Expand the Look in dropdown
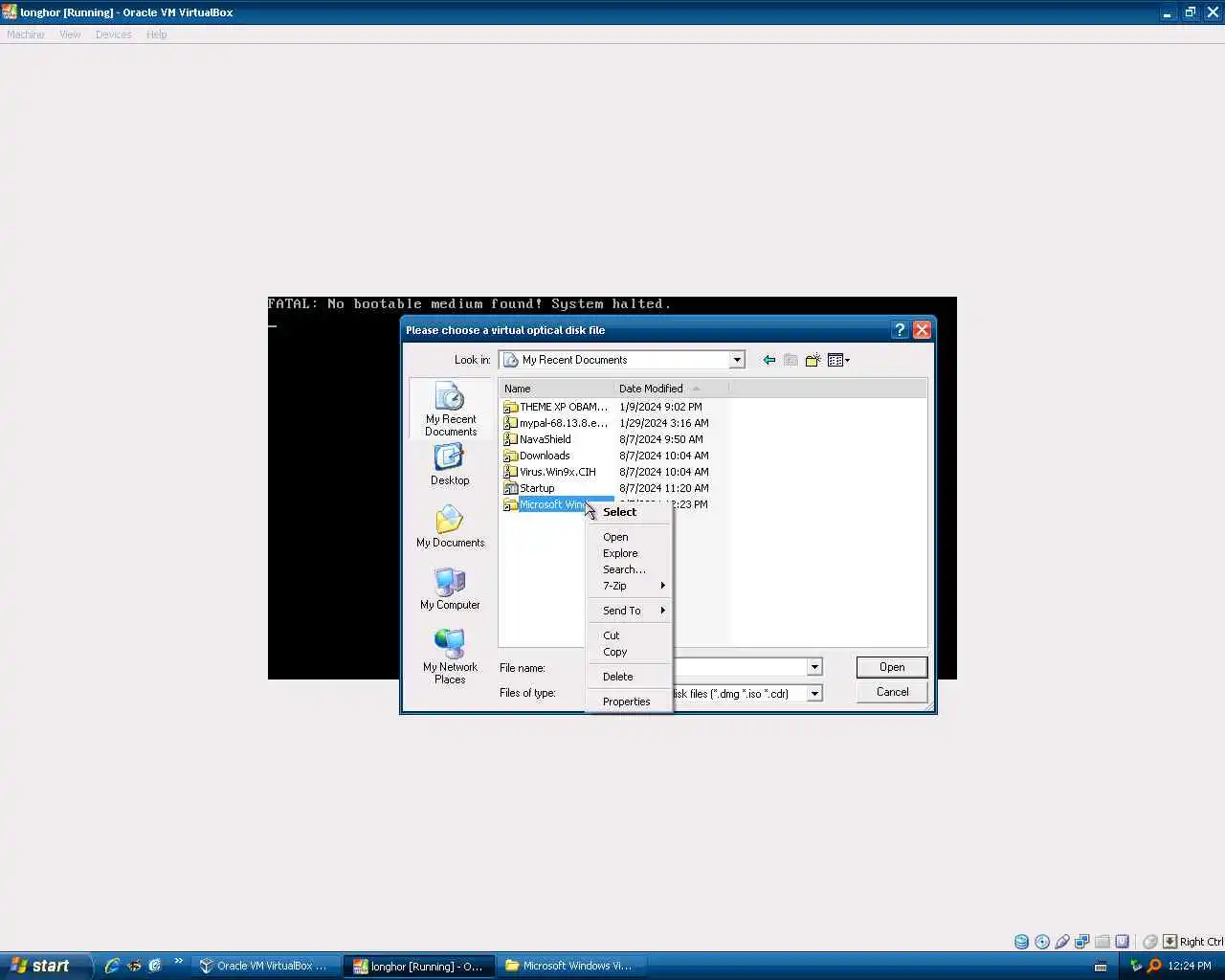Image resolution: width=1225 pixels, height=980 pixels. (737, 360)
